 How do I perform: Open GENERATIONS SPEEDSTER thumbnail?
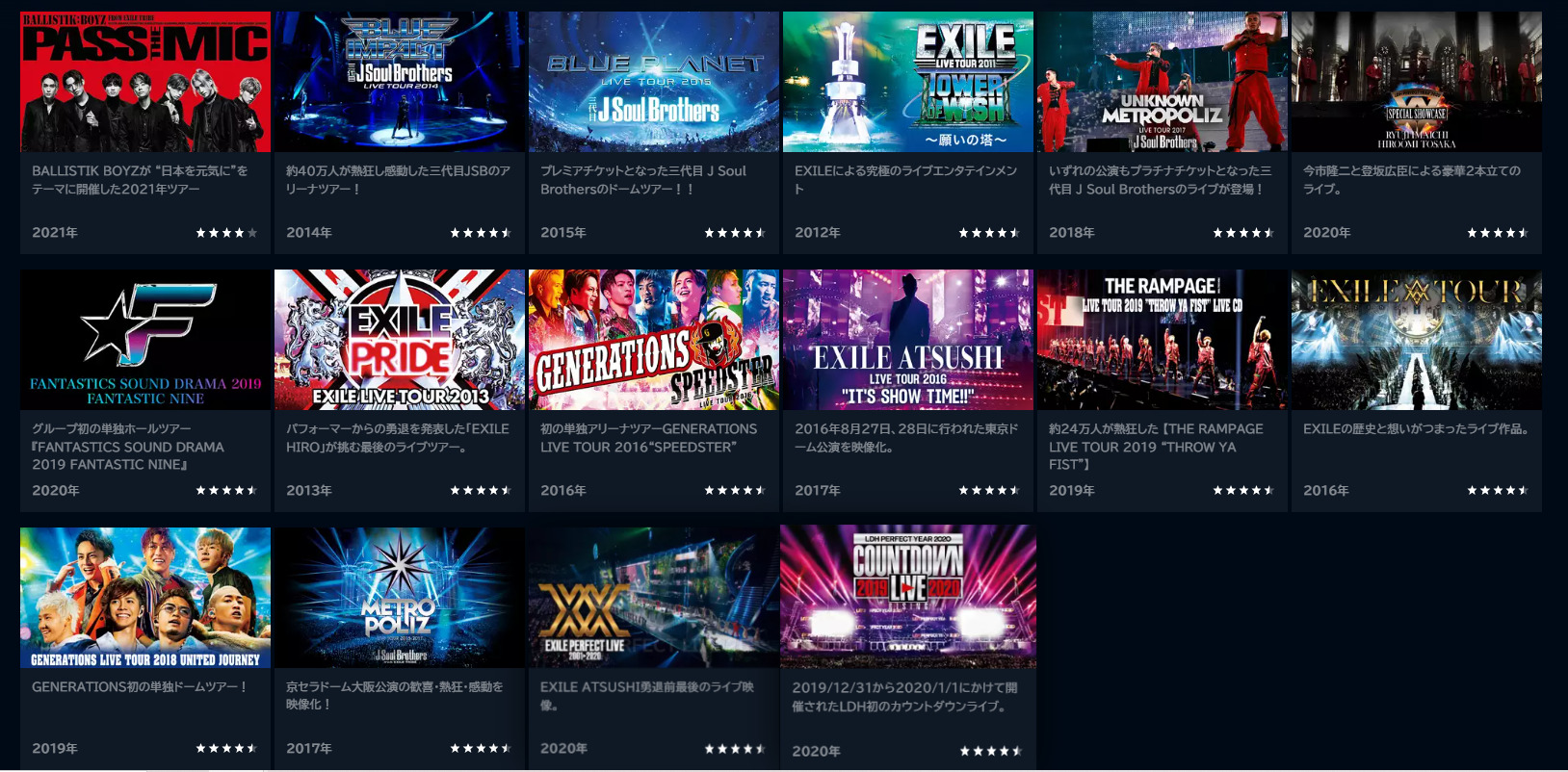pos(654,340)
